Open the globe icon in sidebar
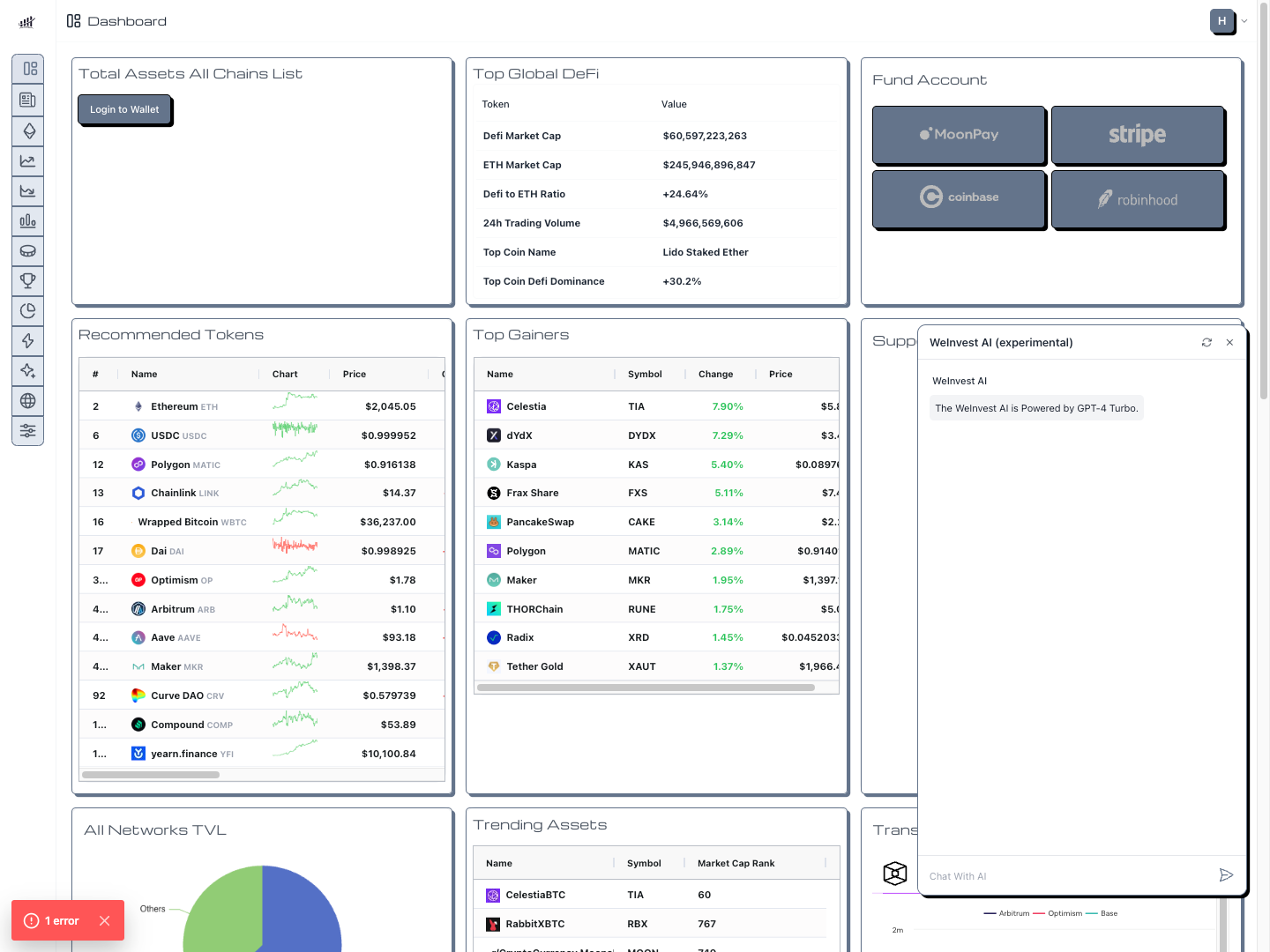Image resolution: width=1270 pixels, height=952 pixels. (x=28, y=400)
